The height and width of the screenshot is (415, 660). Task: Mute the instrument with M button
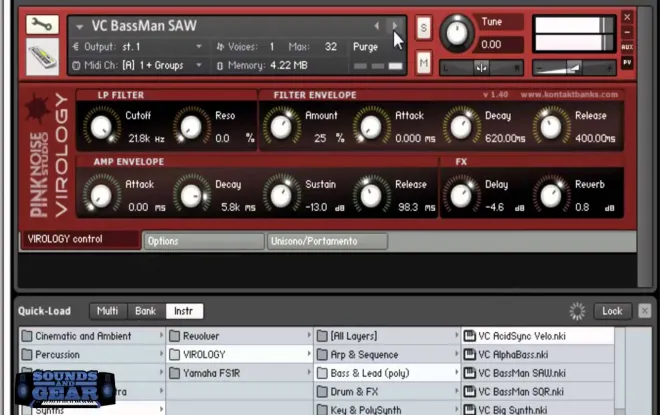(424, 63)
